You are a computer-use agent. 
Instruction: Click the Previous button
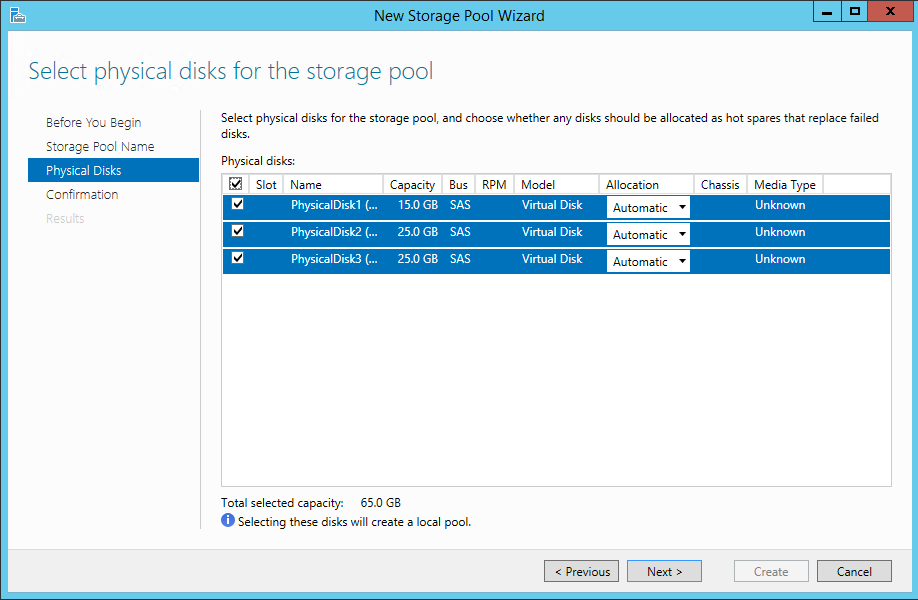click(581, 571)
